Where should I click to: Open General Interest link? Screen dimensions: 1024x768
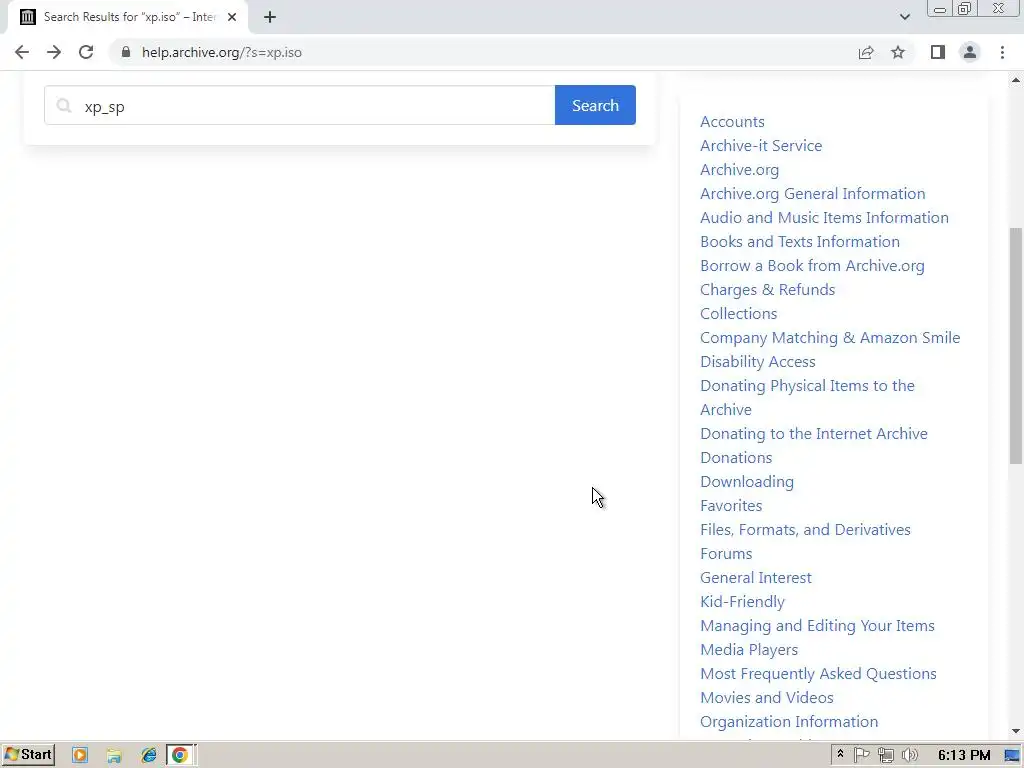(x=756, y=578)
